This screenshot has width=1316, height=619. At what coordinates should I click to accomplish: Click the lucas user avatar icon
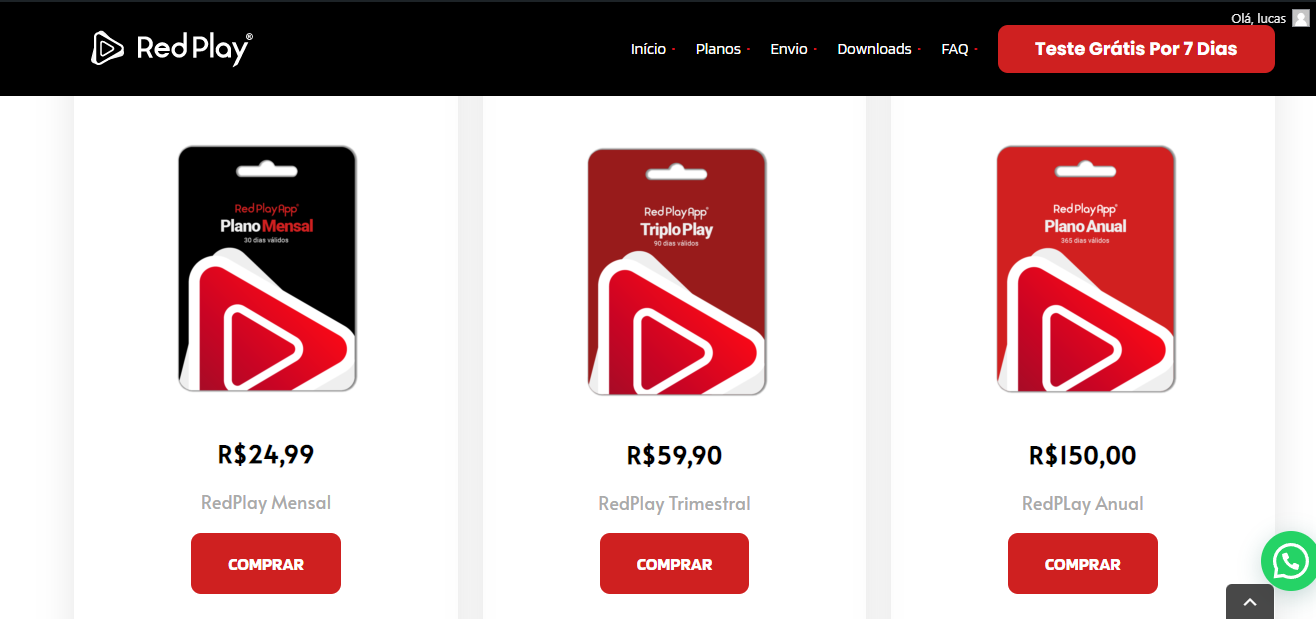1300,18
